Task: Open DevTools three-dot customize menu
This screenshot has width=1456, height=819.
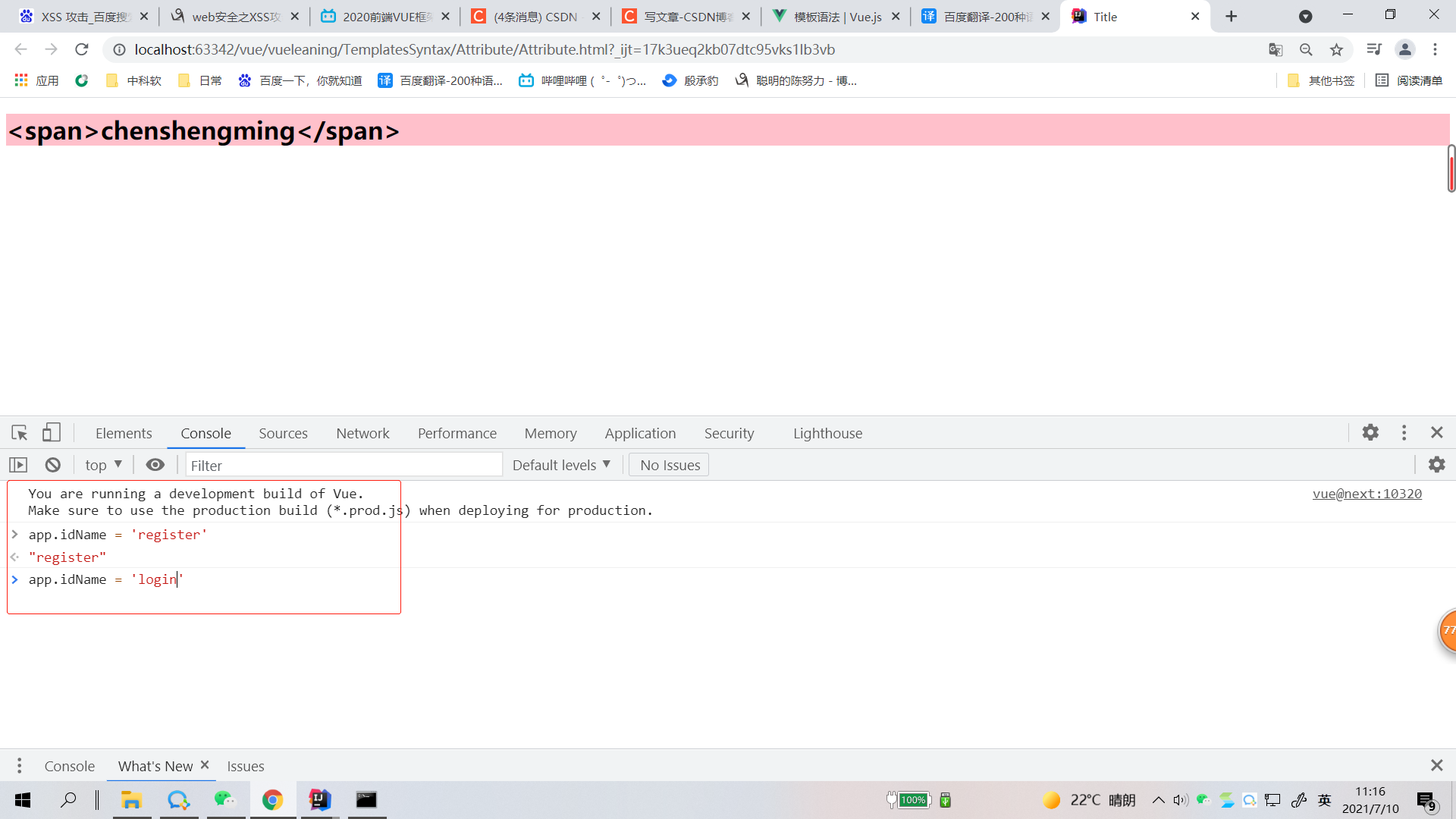Action: [x=1404, y=432]
